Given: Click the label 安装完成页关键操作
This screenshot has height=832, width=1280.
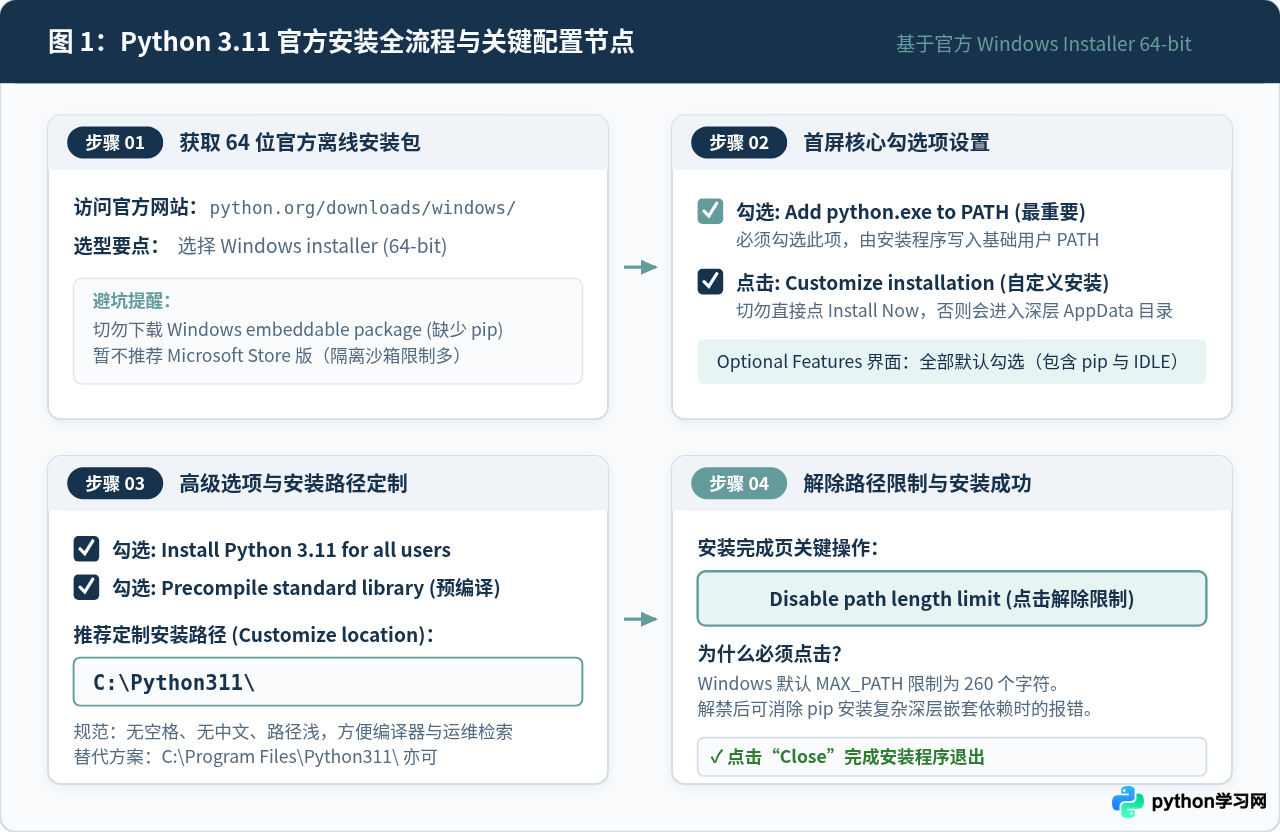Looking at the screenshot, I should [x=789, y=548].
